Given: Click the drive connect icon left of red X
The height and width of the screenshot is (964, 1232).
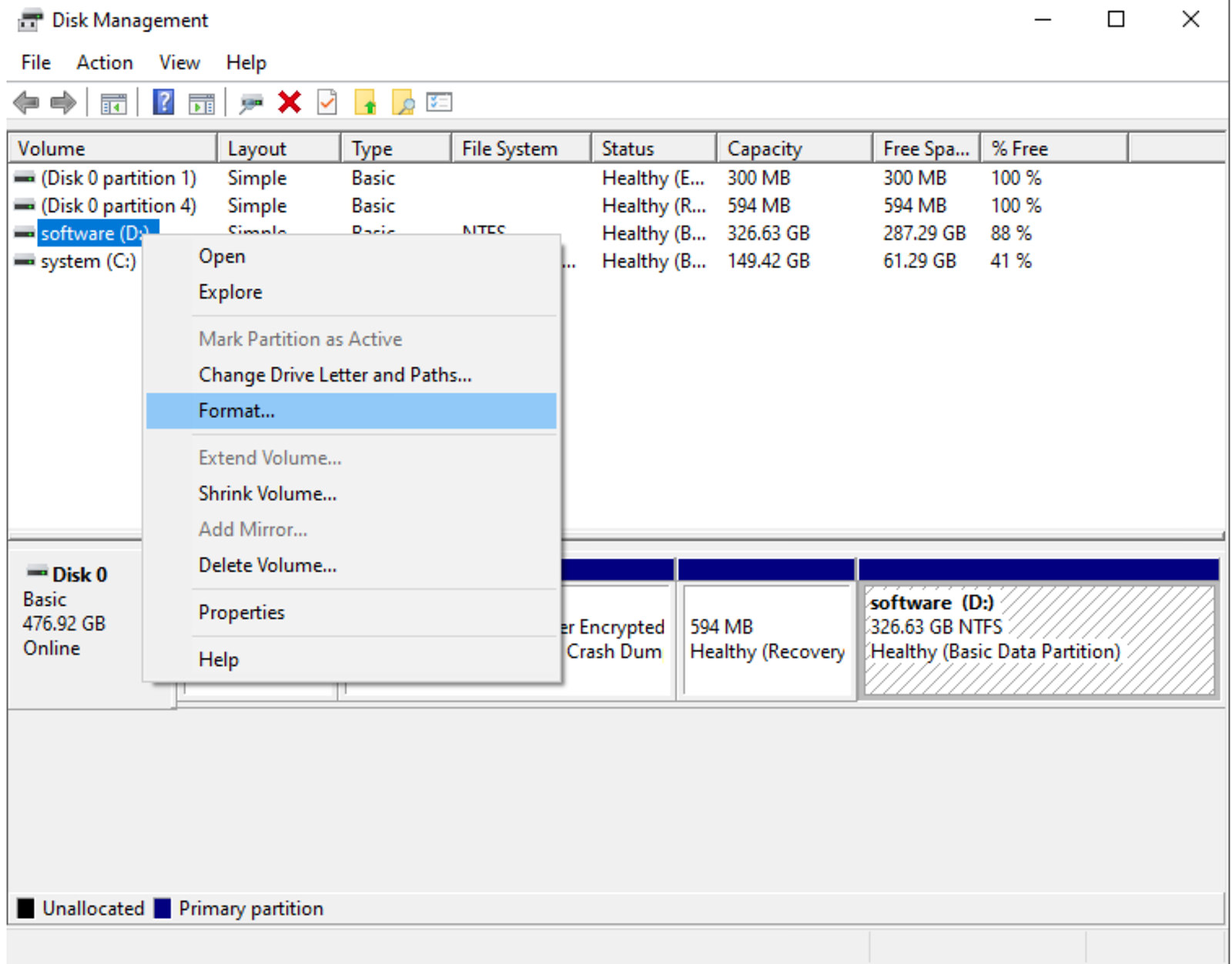Looking at the screenshot, I should [250, 102].
